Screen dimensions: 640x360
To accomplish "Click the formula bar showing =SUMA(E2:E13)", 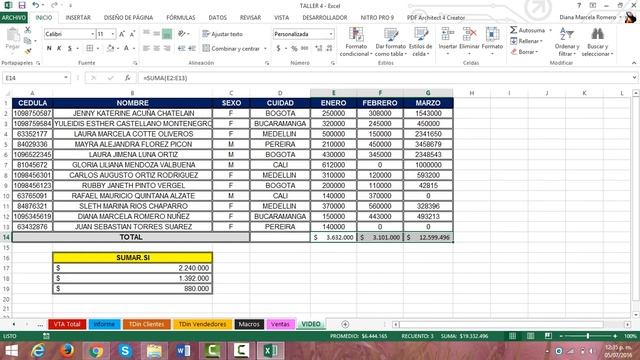I will (386, 78).
